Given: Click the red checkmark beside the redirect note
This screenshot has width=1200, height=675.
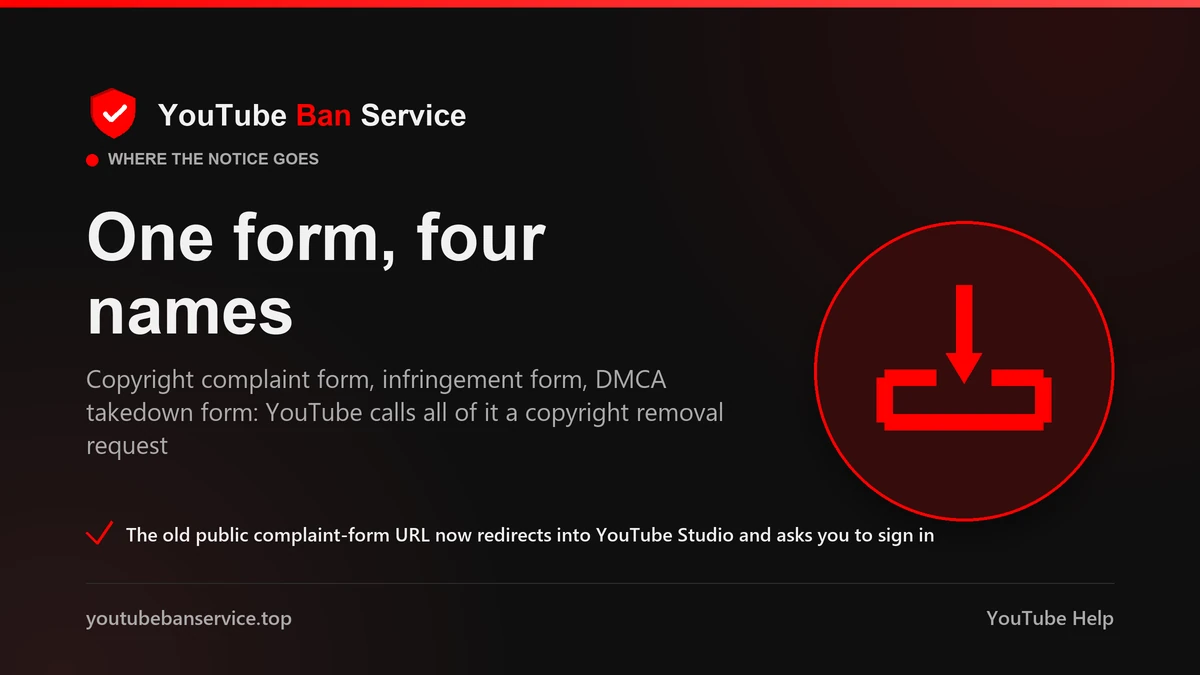Looking at the screenshot, I should point(99,534).
